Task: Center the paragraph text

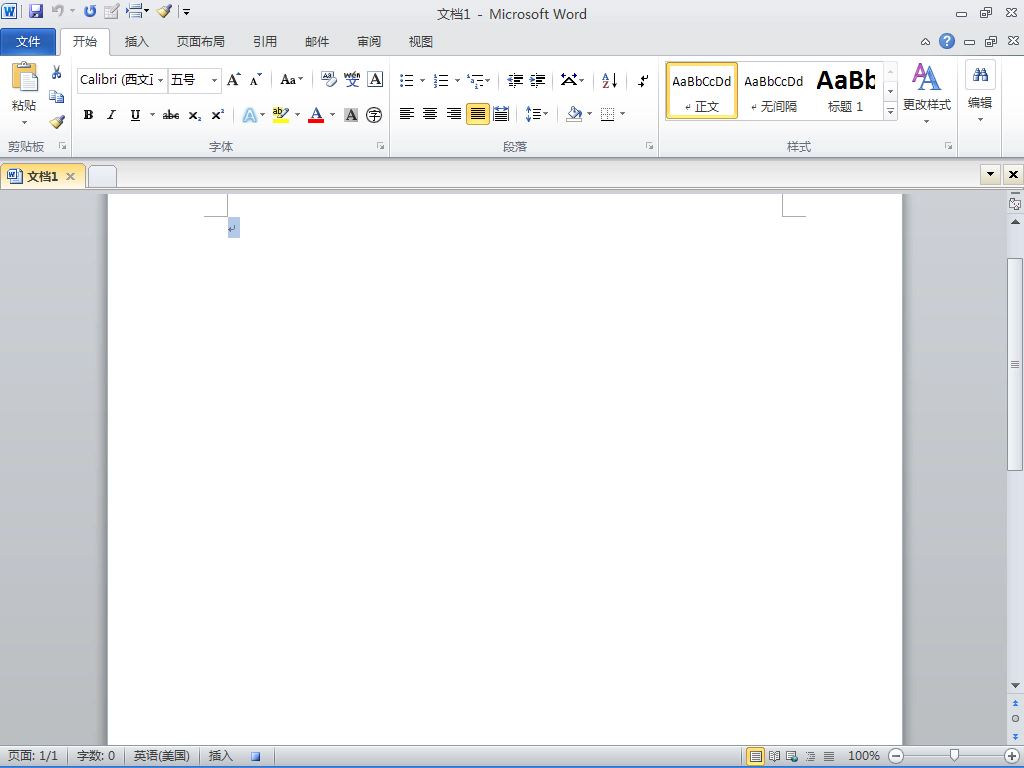Action: [x=430, y=114]
